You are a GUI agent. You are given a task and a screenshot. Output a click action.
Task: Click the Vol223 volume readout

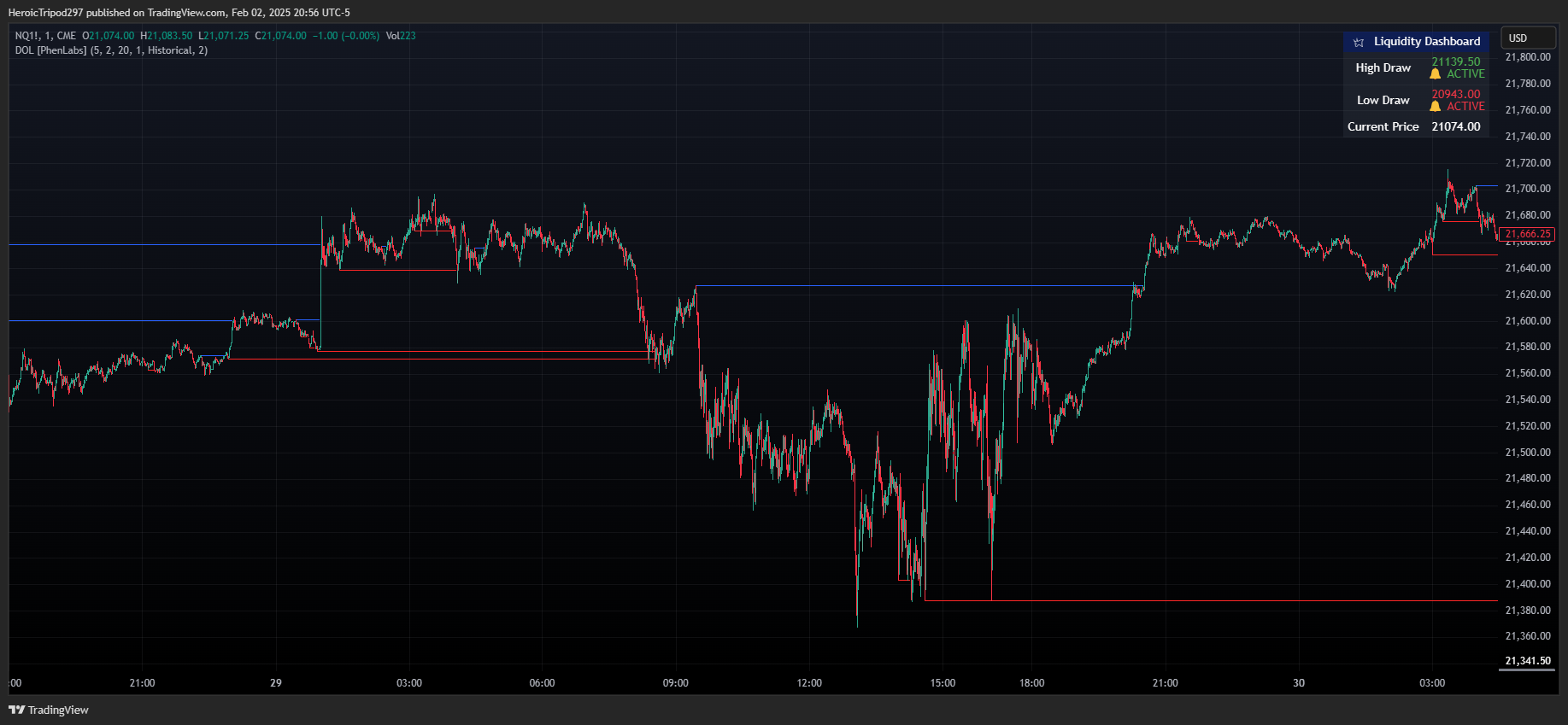[x=401, y=36]
